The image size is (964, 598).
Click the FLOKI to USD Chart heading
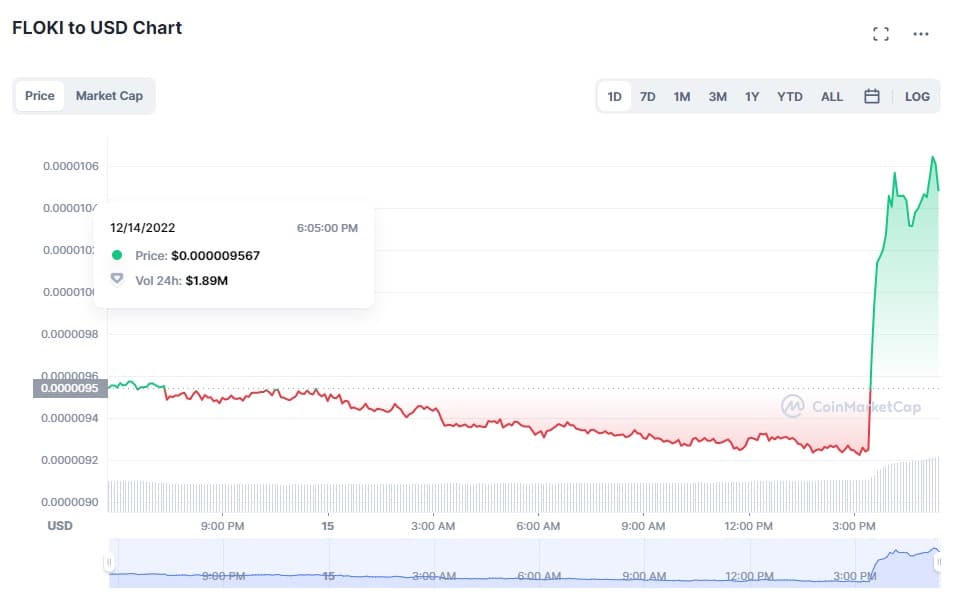(97, 28)
